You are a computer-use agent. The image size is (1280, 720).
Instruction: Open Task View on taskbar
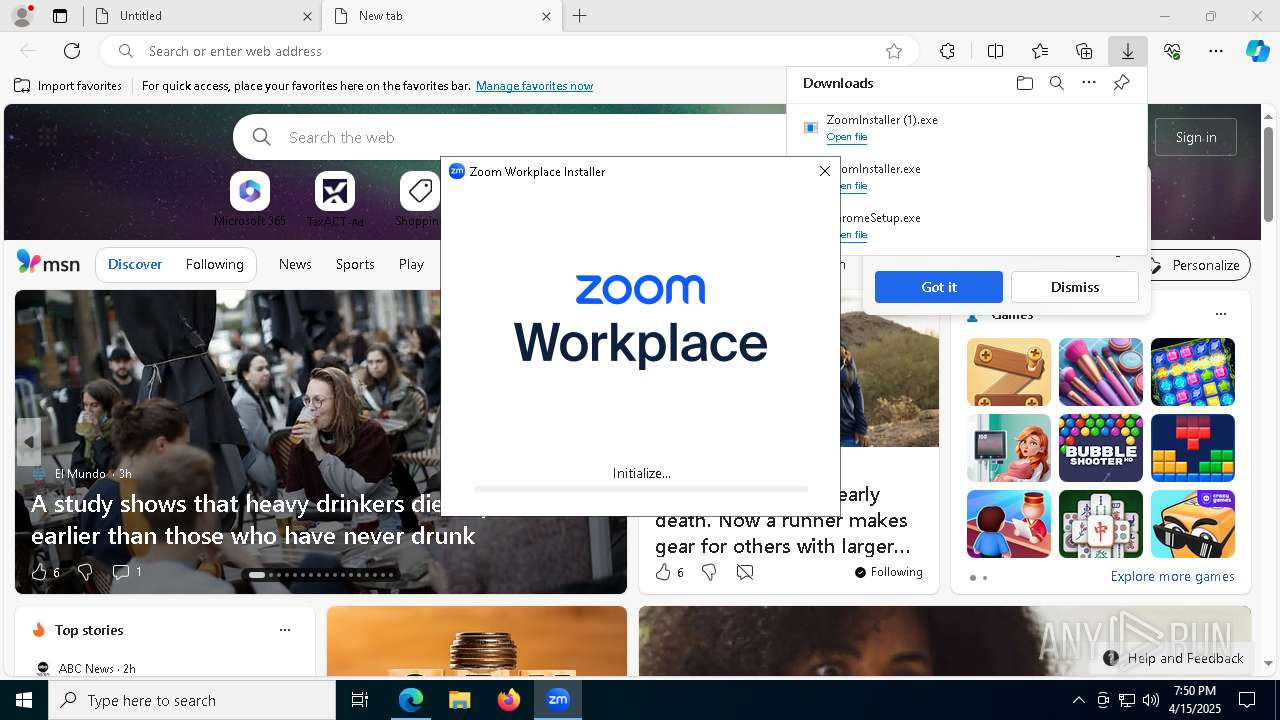click(x=360, y=700)
